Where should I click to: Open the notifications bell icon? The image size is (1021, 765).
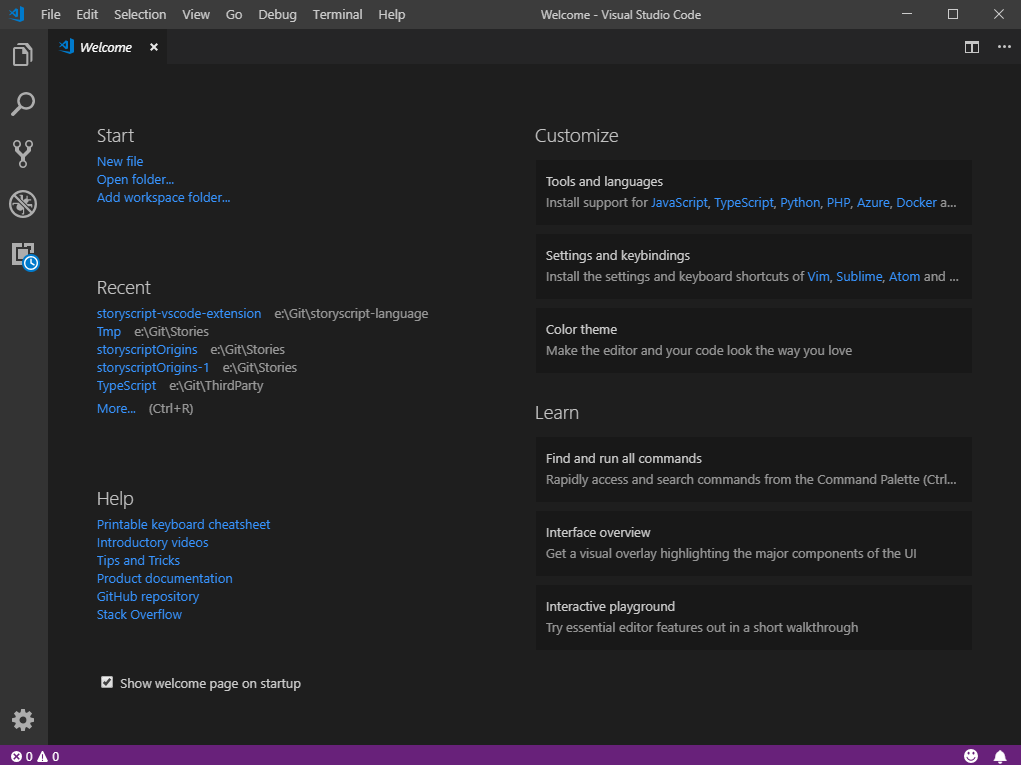point(1000,756)
